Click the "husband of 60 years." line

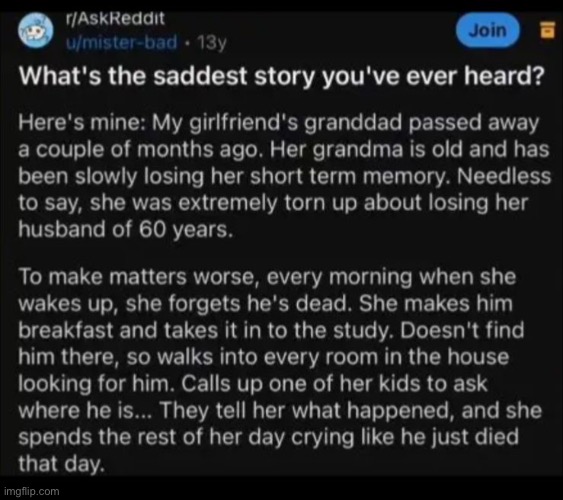coord(126,229)
